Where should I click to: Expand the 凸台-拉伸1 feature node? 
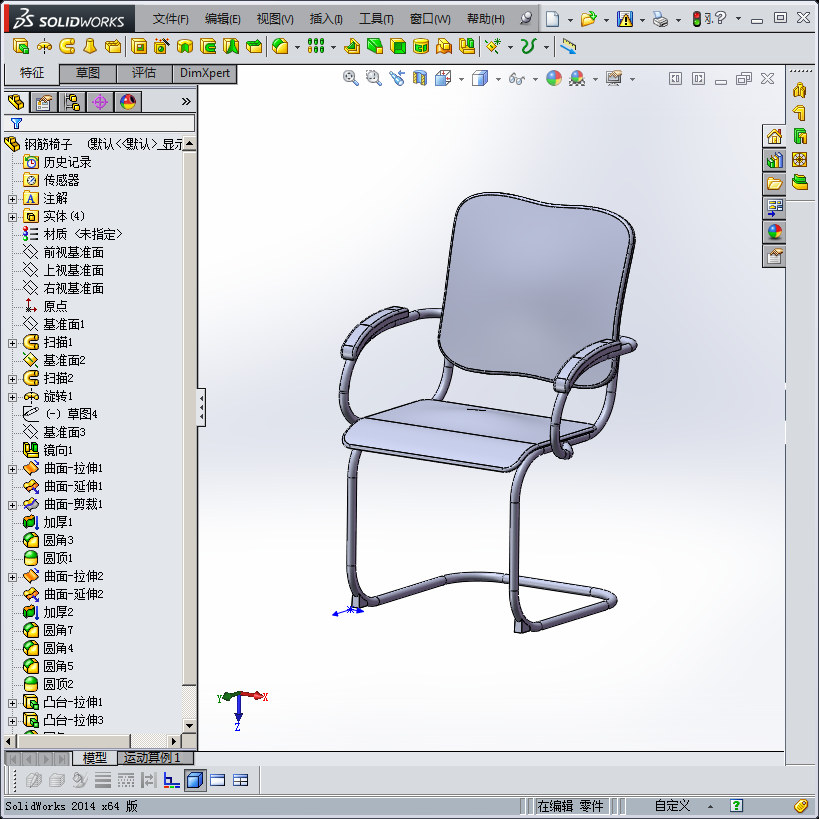point(13,703)
